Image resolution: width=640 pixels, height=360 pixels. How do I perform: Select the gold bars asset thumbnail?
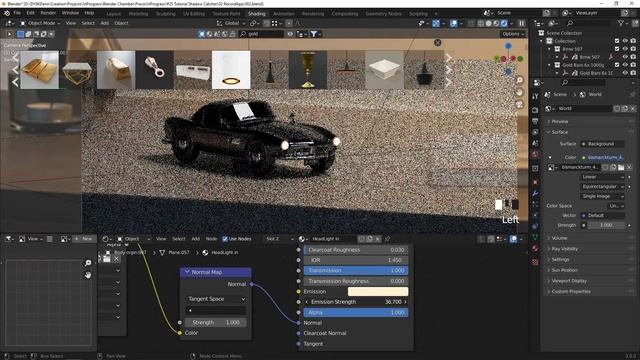coord(39,70)
